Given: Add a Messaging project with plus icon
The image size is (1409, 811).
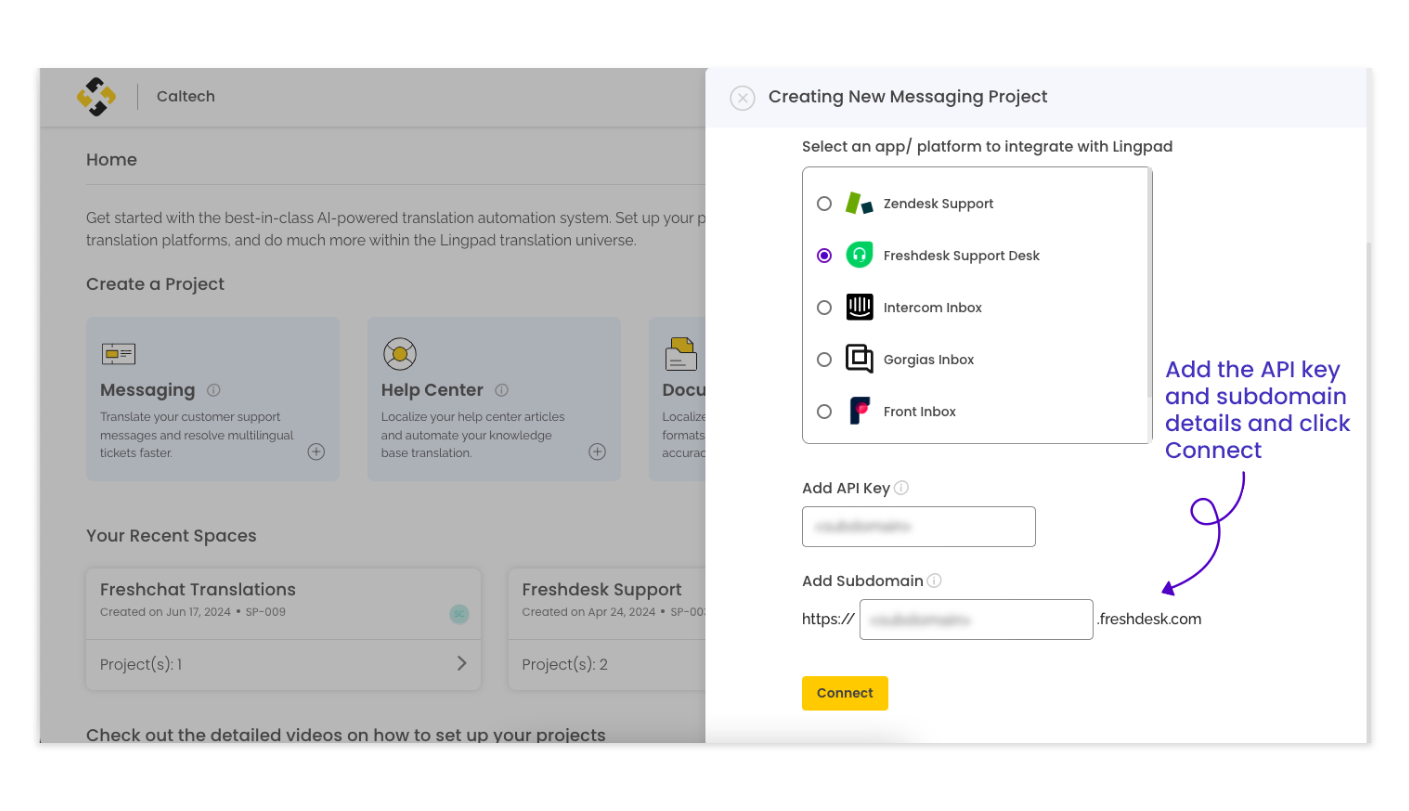Looking at the screenshot, I should point(316,452).
